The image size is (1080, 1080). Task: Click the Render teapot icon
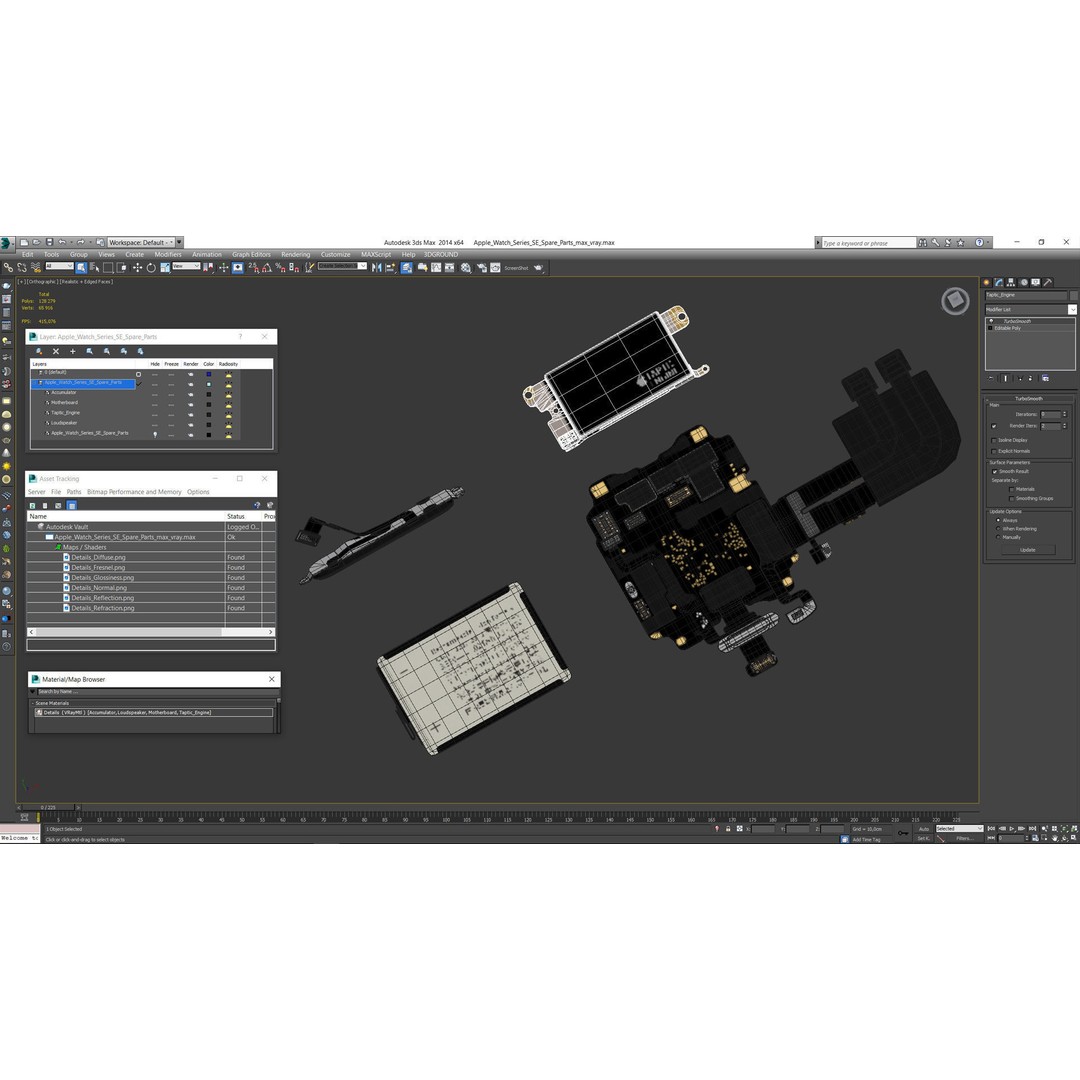[x=539, y=268]
